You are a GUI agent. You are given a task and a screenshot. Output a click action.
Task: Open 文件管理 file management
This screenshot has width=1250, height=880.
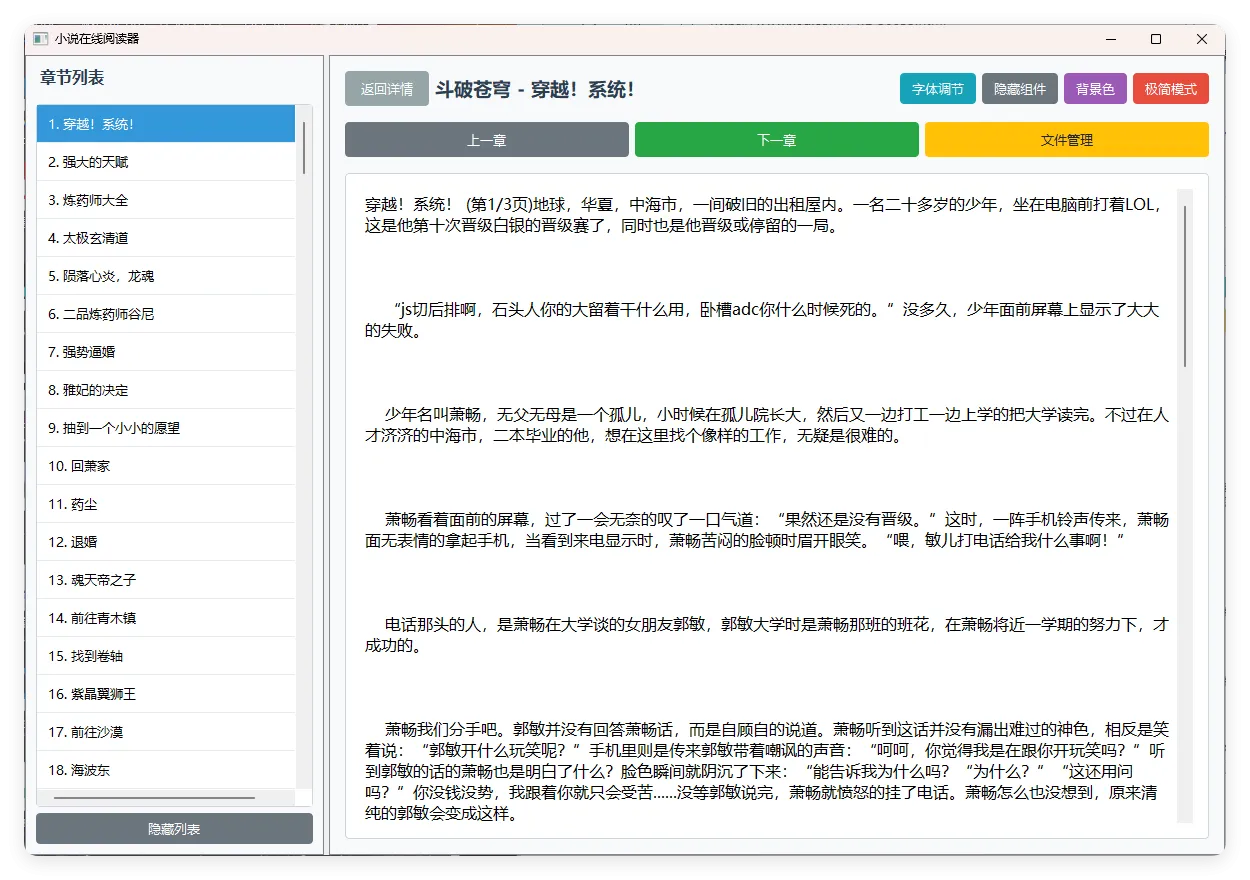[x=1068, y=139]
